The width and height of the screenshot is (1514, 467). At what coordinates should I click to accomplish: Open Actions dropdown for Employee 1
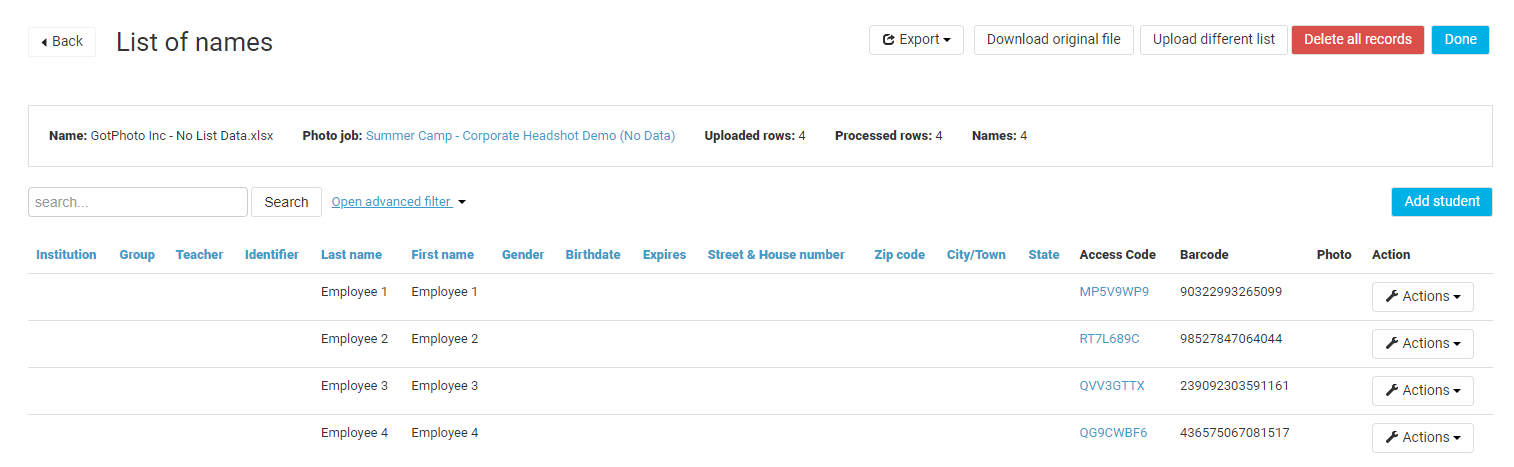[1422, 297]
